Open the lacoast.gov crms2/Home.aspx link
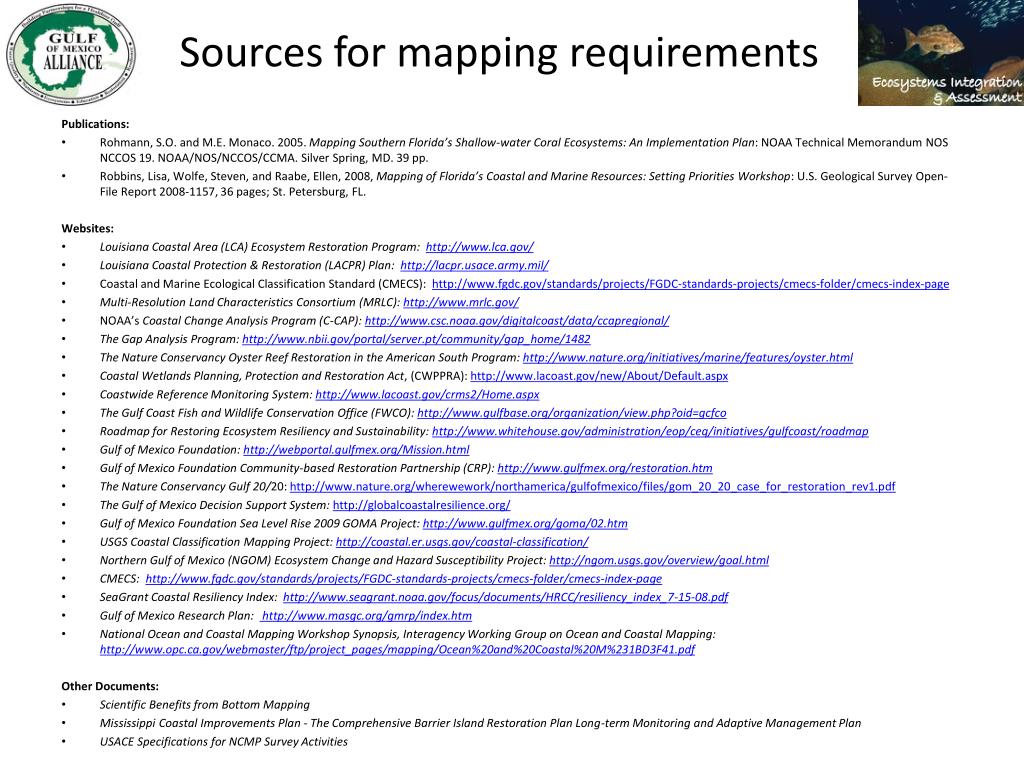The height and width of the screenshot is (768, 1024). coord(427,394)
